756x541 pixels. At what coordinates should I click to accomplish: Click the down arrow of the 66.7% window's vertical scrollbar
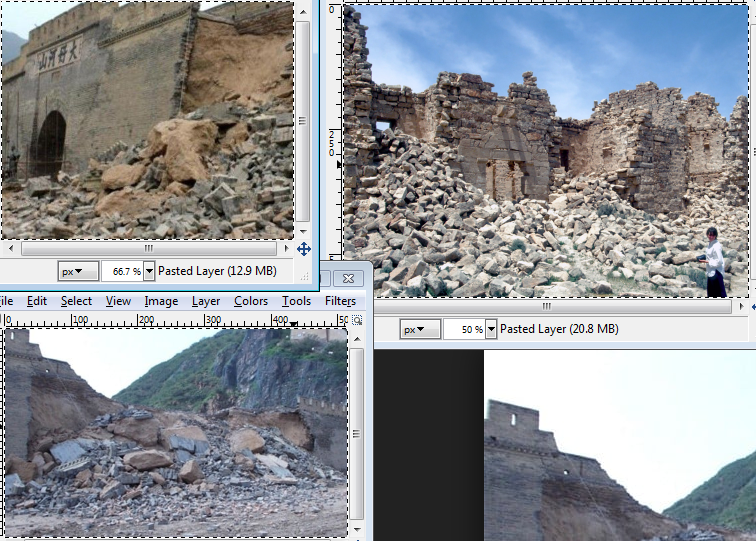303,231
